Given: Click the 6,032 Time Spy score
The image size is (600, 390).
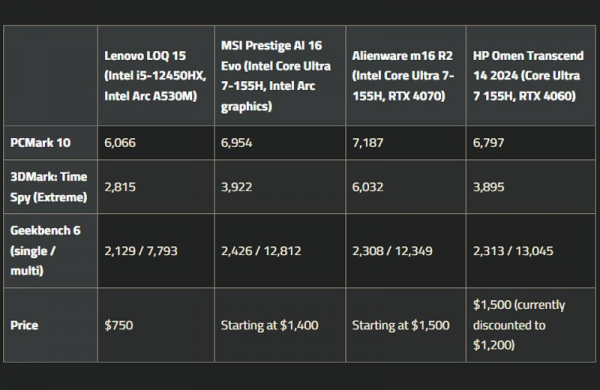Looking at the screenshot, I should [x=368, y=187].
